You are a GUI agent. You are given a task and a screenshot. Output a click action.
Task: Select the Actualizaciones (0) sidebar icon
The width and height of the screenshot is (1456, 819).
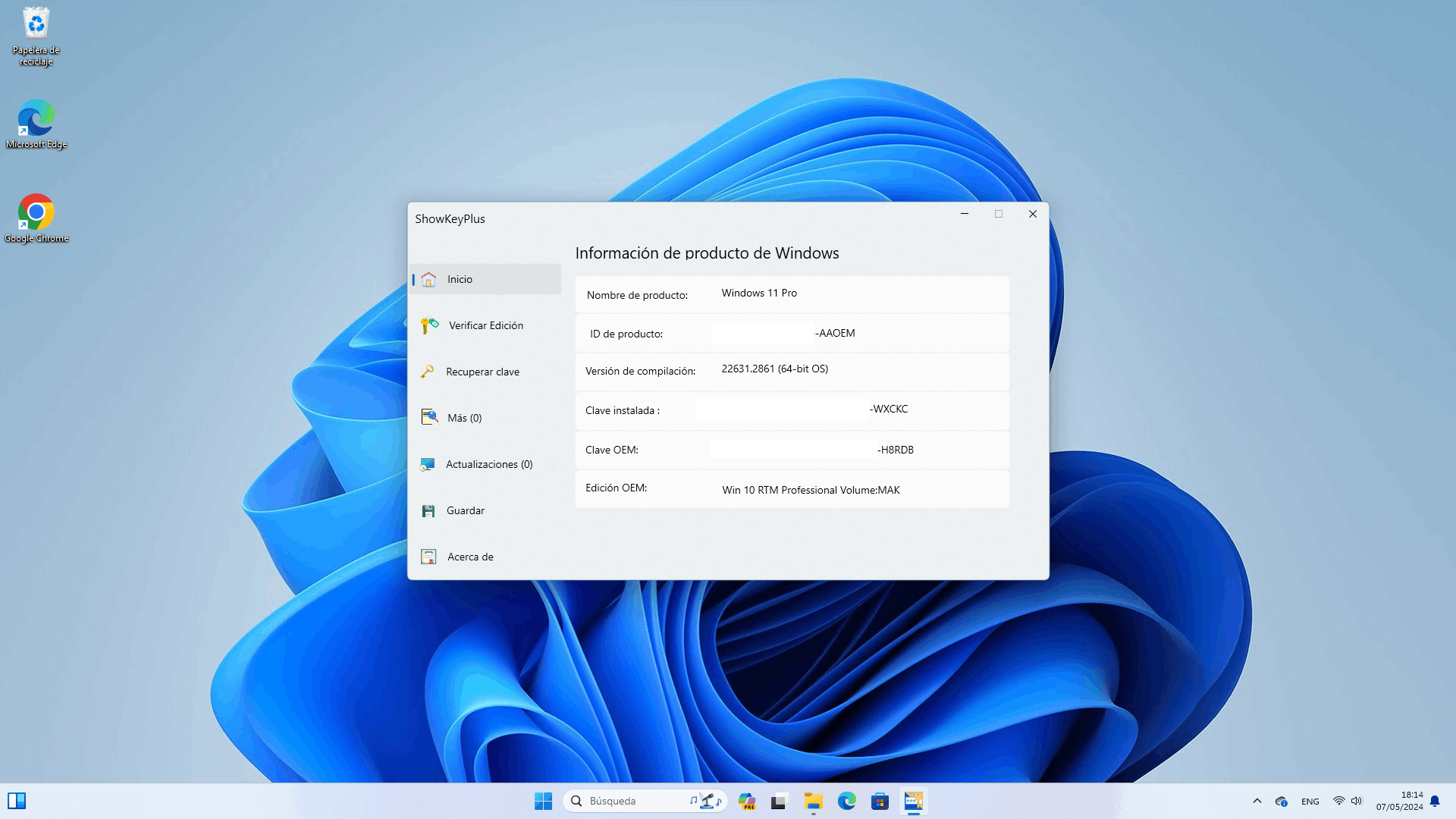coord(428,464)
